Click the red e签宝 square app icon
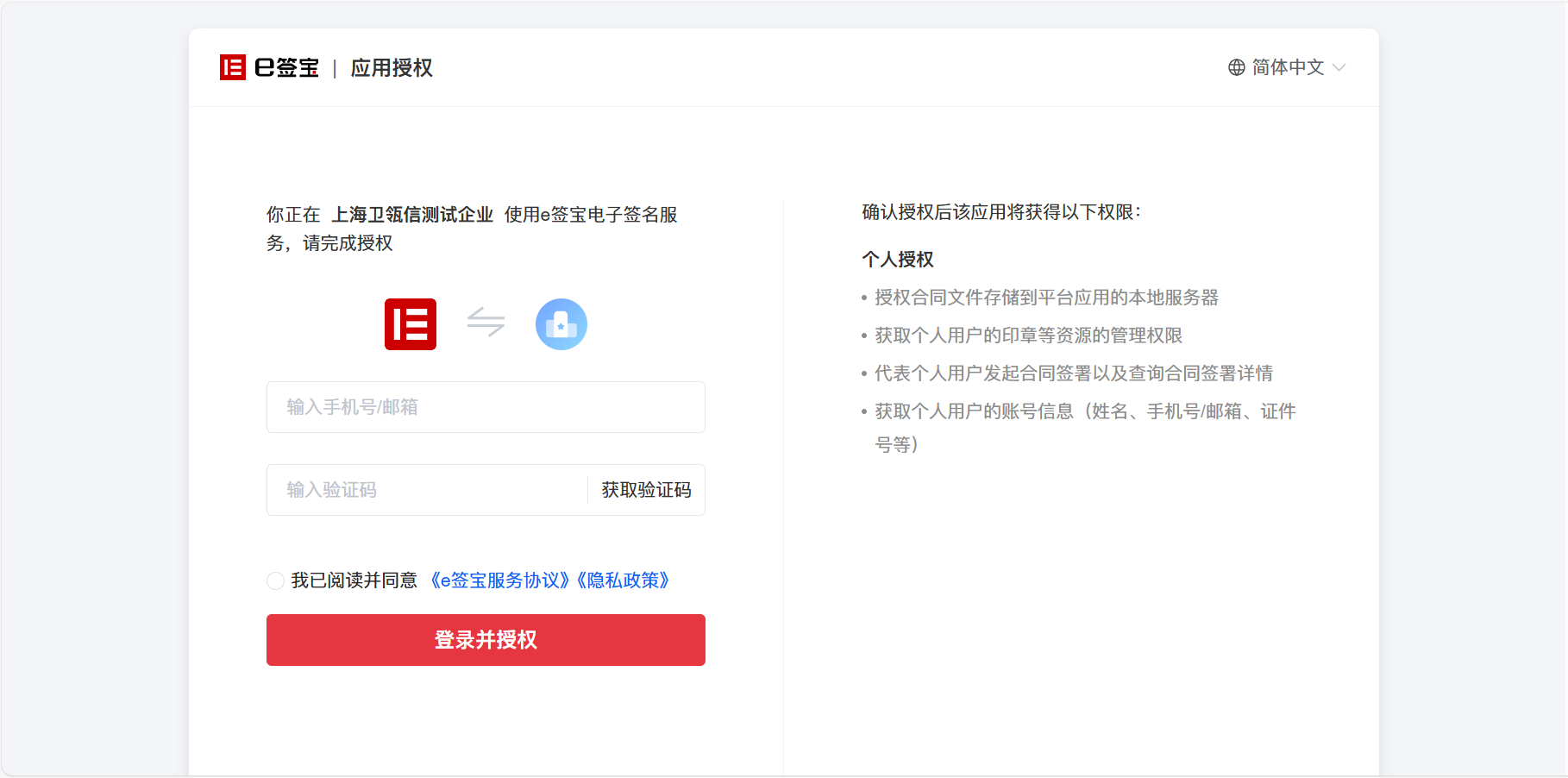Screen dimensions: 1568x778 pyautogui.click(x=411, y=324)
